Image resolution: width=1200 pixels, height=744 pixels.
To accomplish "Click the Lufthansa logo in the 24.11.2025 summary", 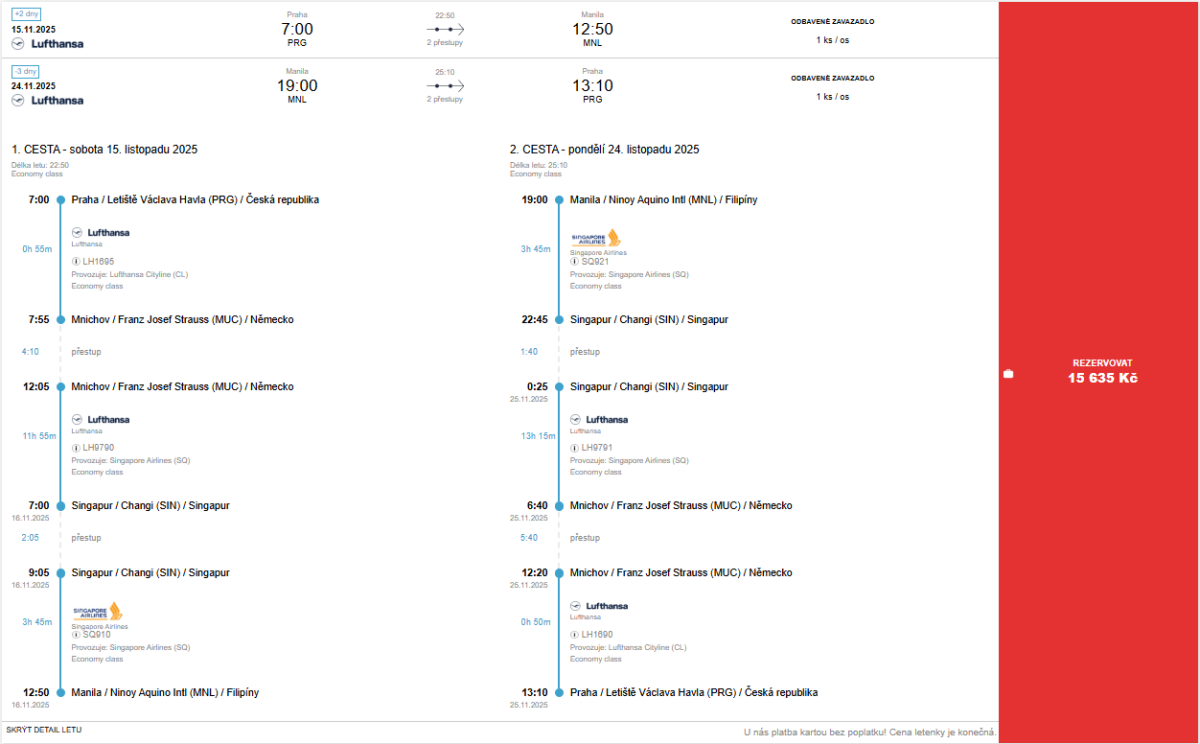I will pos(48,100).
